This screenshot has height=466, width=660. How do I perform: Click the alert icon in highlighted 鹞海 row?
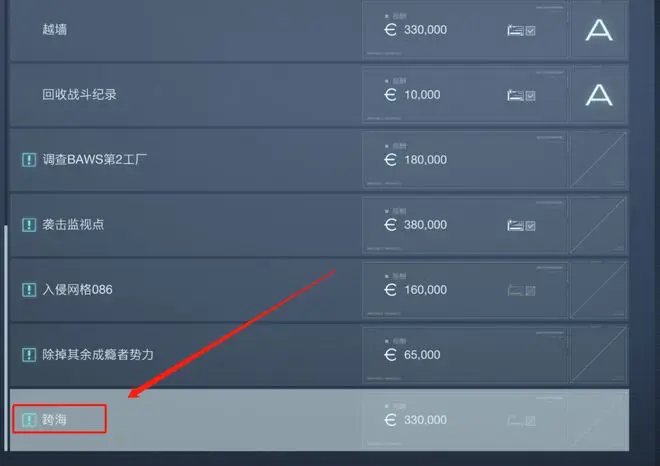coord(29,420)
